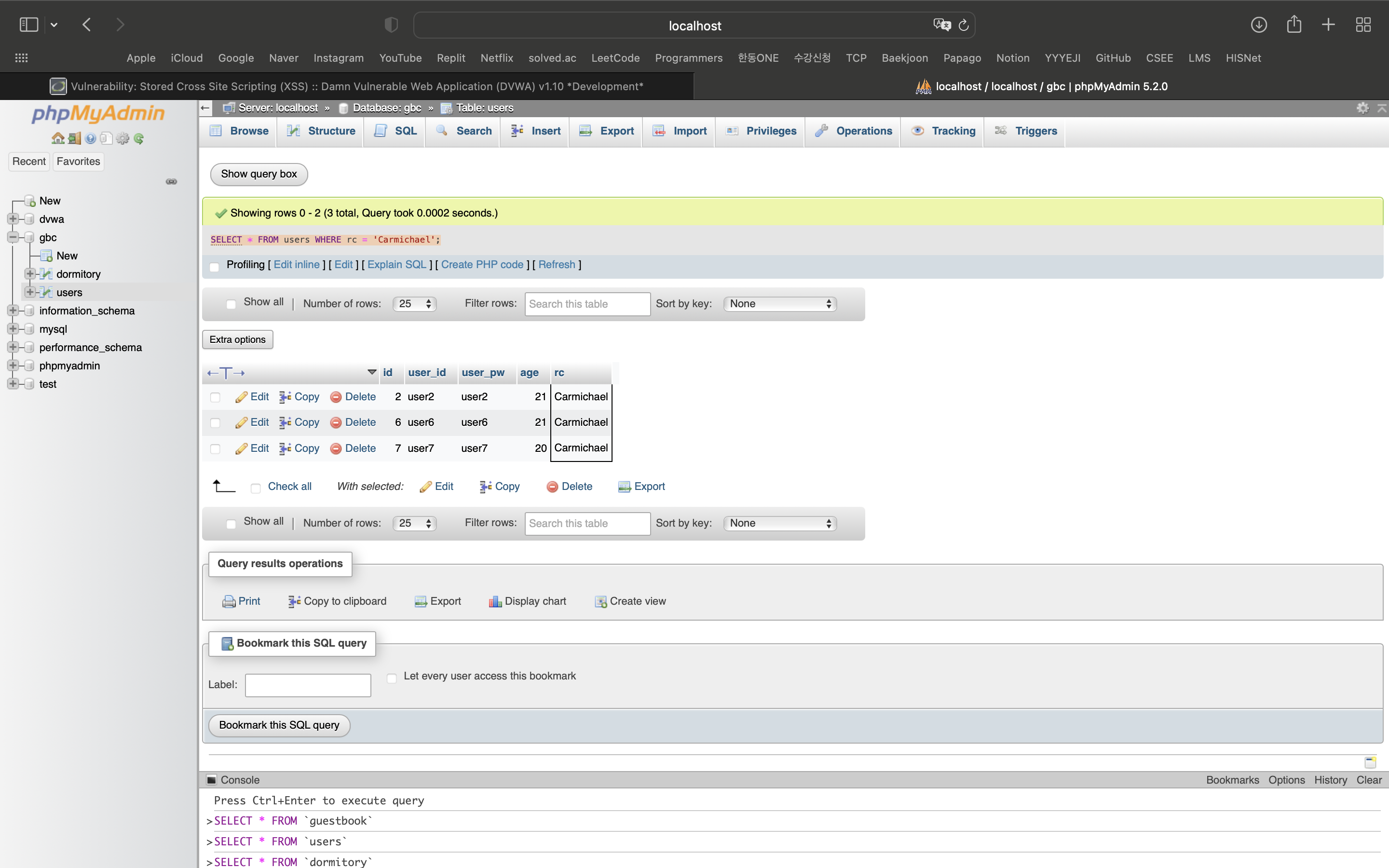Open the Operations tab
This screenshot has height=868, width=1389.
click(854, 131)
